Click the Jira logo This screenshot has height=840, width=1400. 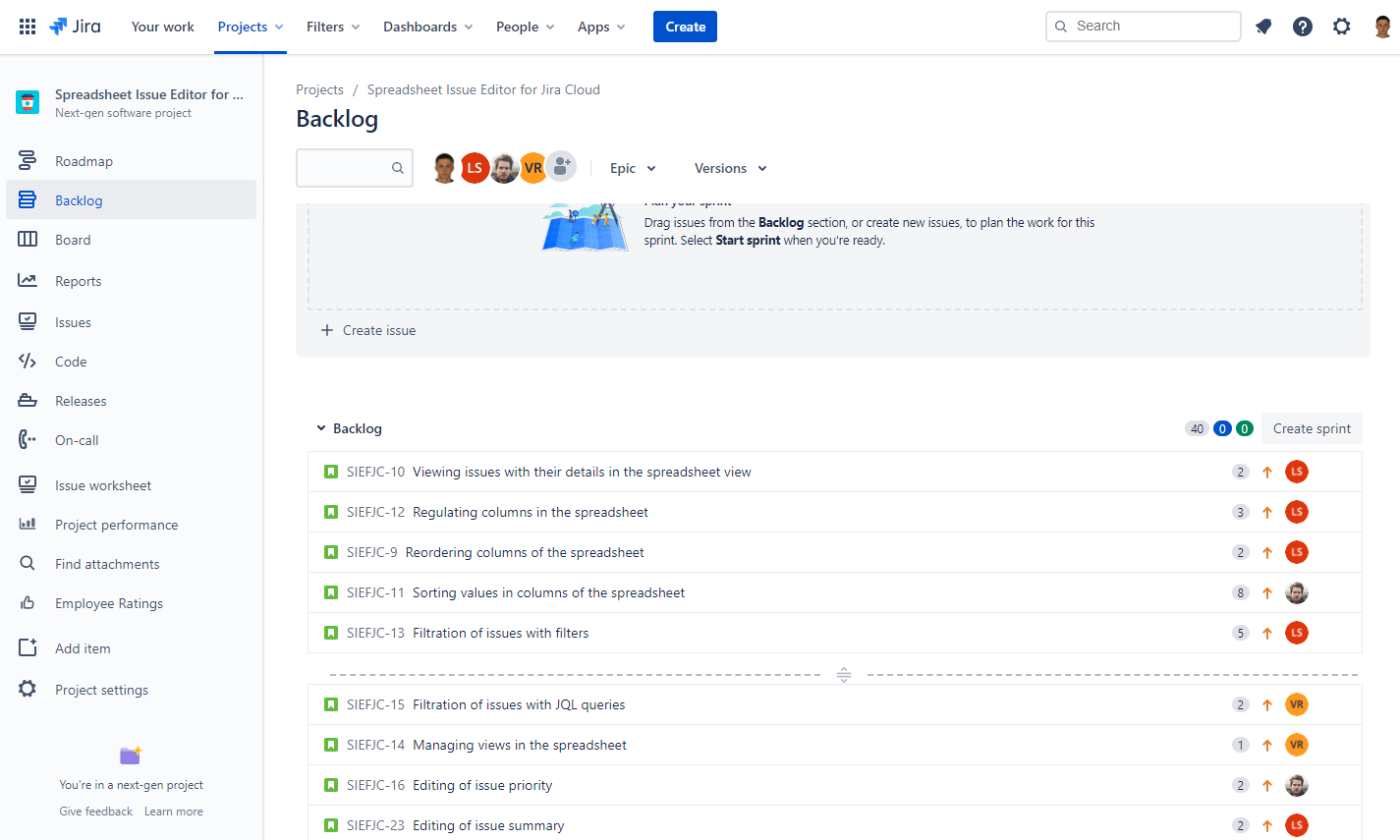[x=76, y=27]
